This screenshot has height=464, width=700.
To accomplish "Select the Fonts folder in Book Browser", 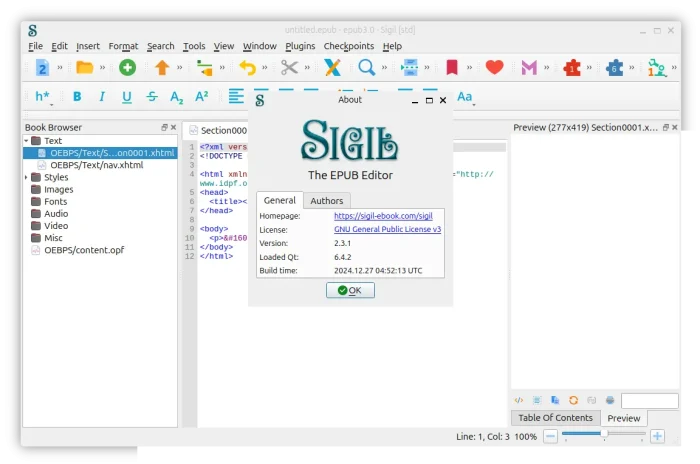I will pyautogui.click(x=55, y=201).
